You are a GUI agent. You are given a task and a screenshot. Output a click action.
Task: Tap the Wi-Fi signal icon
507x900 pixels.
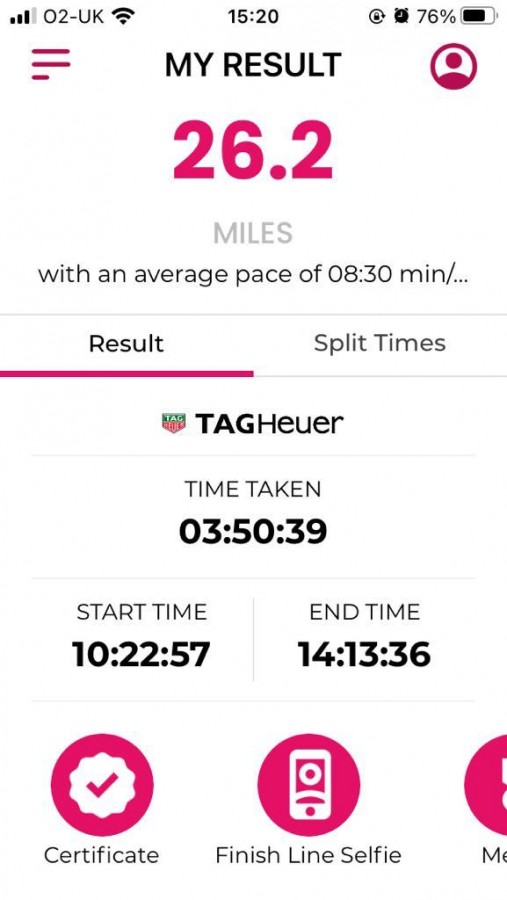pyautogui.click(x=121, y=17)
